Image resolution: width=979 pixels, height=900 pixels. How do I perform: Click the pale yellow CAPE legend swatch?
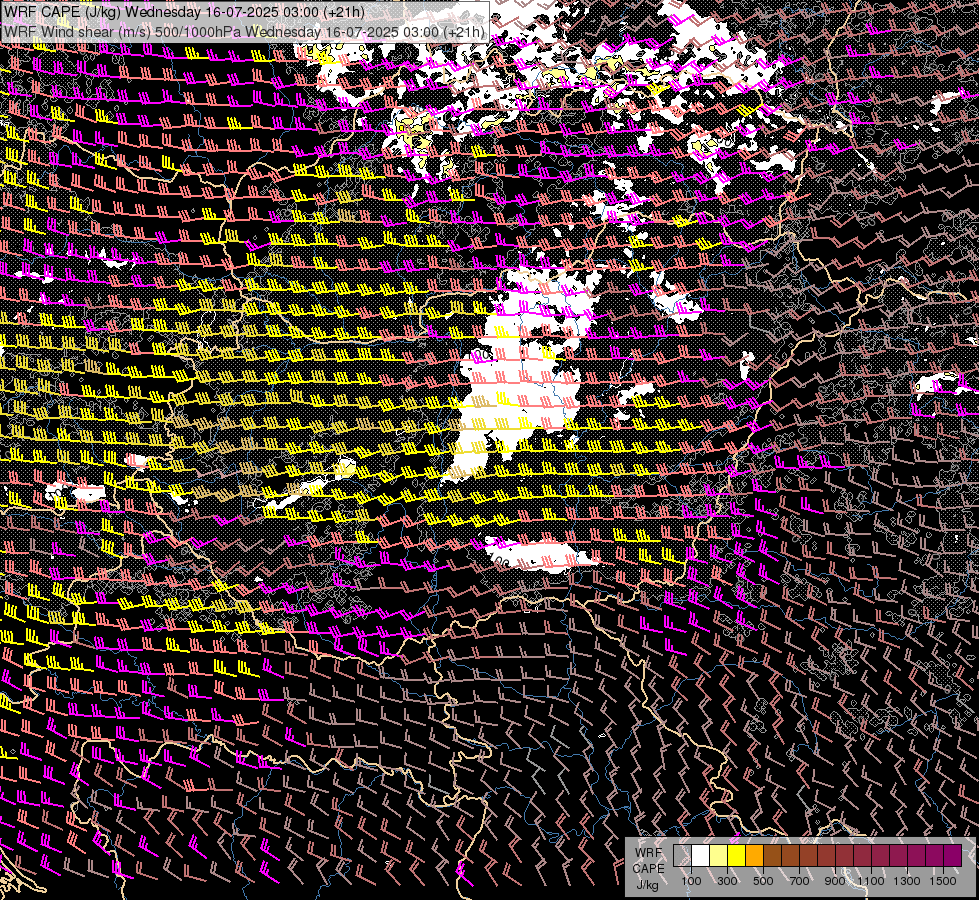click(719, 856)
